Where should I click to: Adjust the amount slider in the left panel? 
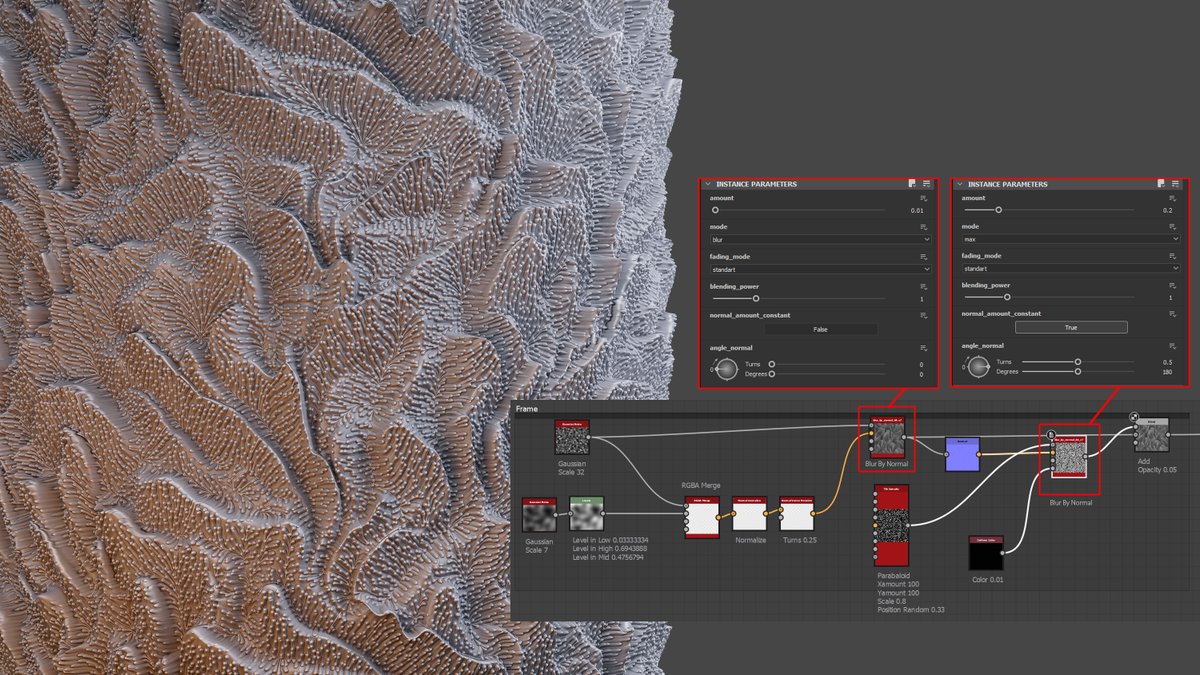716,210
